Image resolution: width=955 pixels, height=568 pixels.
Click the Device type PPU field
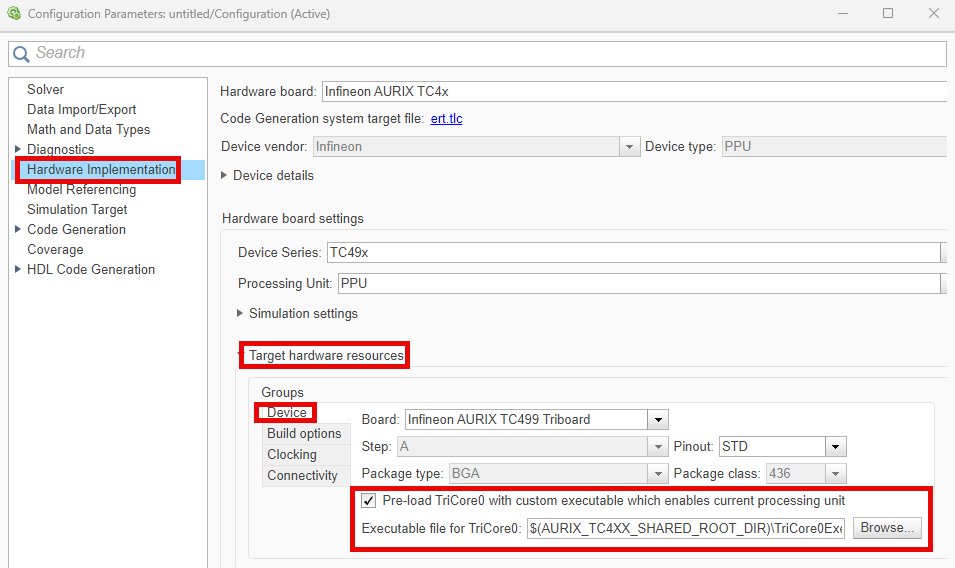[x=834, y=147]
